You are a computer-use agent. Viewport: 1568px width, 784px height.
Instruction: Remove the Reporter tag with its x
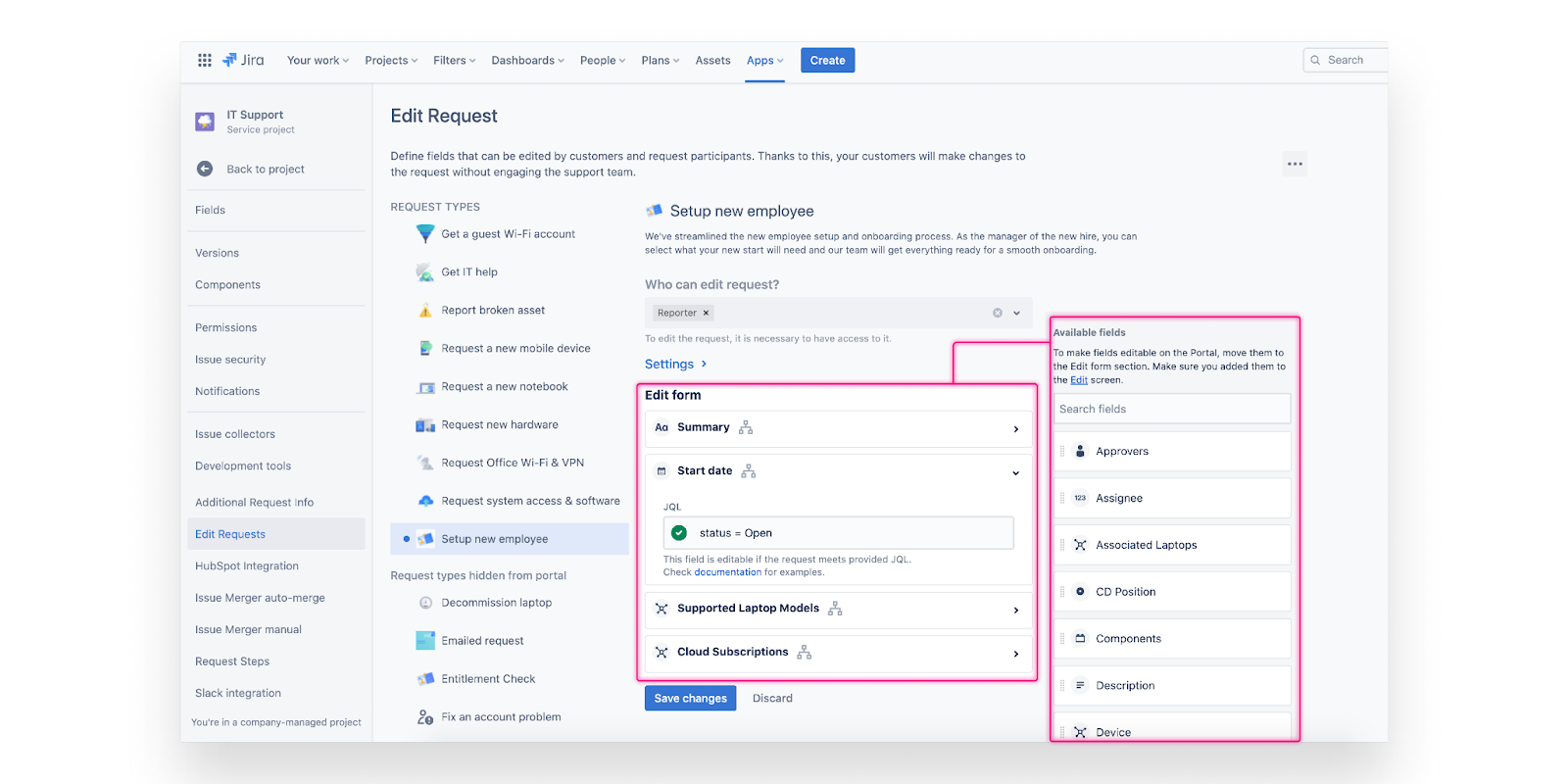point(706,313)
